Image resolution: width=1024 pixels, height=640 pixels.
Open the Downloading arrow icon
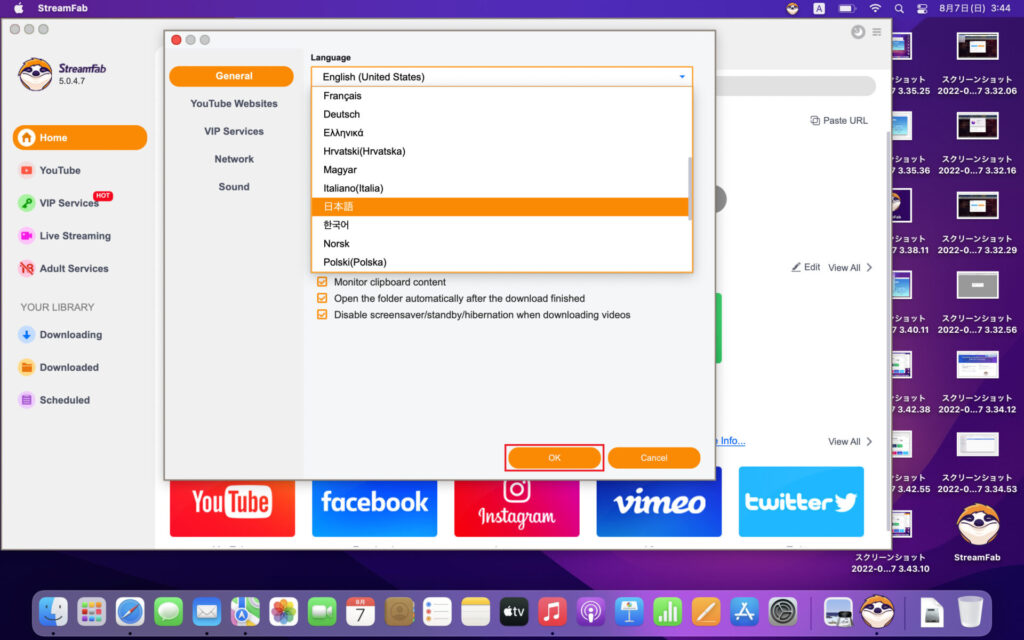pyautogui.click(x=26, y=335)
